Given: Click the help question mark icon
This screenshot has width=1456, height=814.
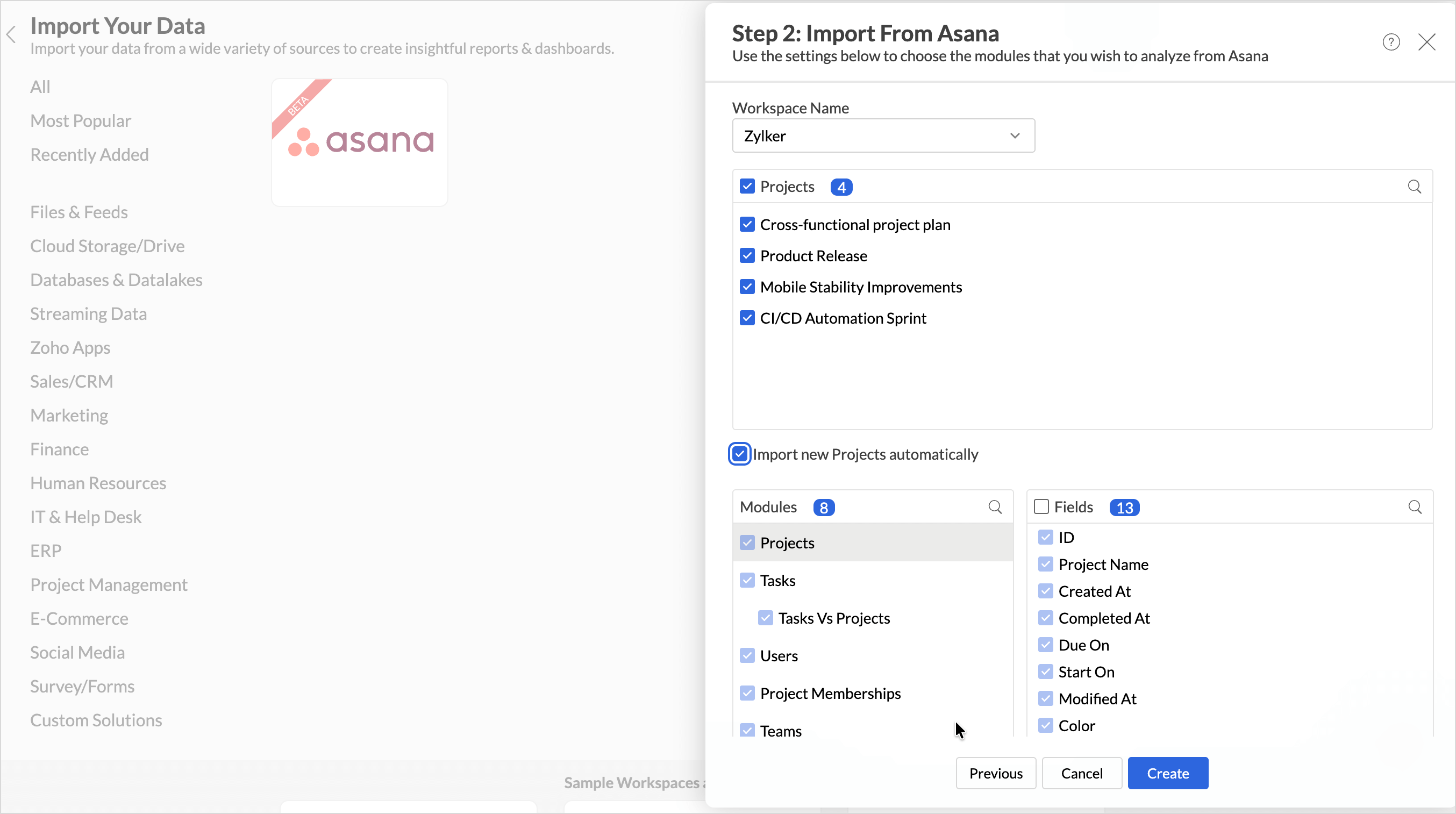Looking at the screenshot, I should click(1391, 42).
